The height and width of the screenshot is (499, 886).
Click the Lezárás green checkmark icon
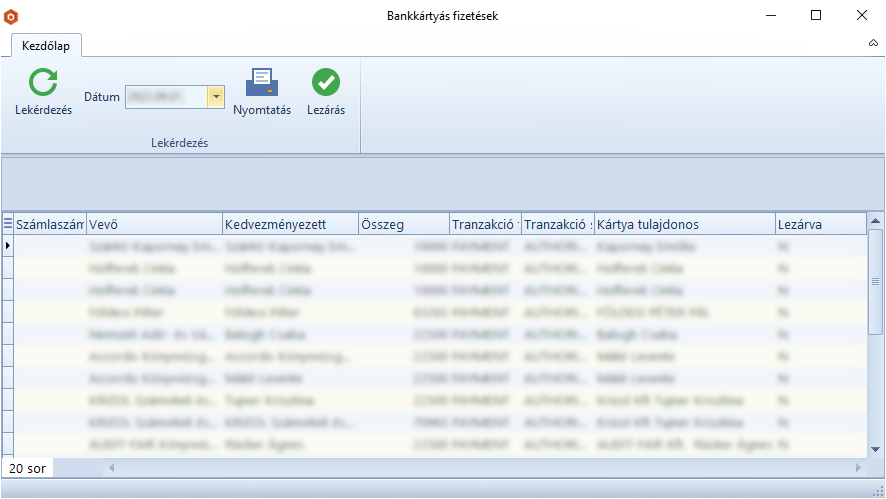pos(326,83)
